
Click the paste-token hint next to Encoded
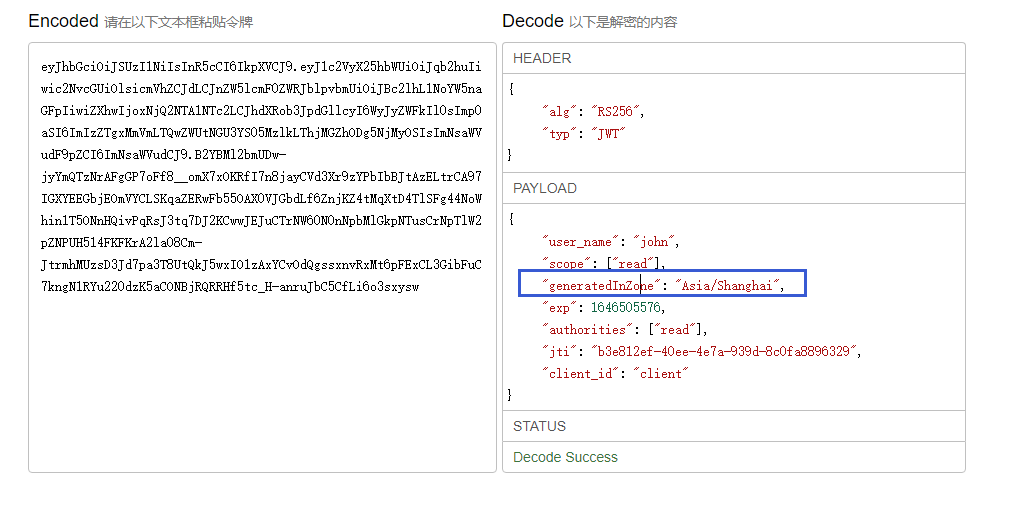pyautogui.click(x=178, y=23)
